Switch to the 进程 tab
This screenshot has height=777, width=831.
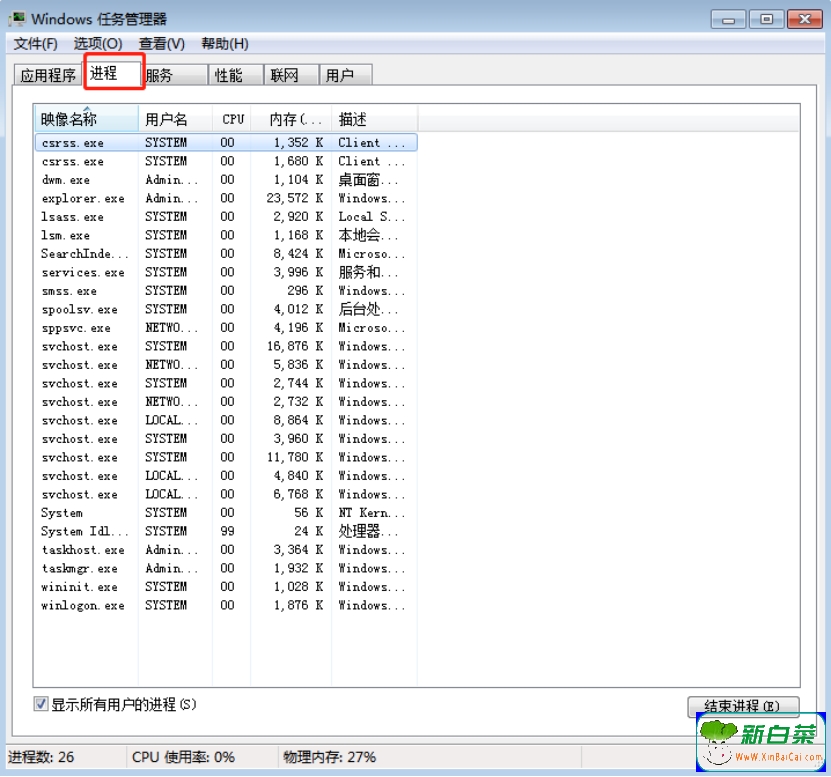114,73
